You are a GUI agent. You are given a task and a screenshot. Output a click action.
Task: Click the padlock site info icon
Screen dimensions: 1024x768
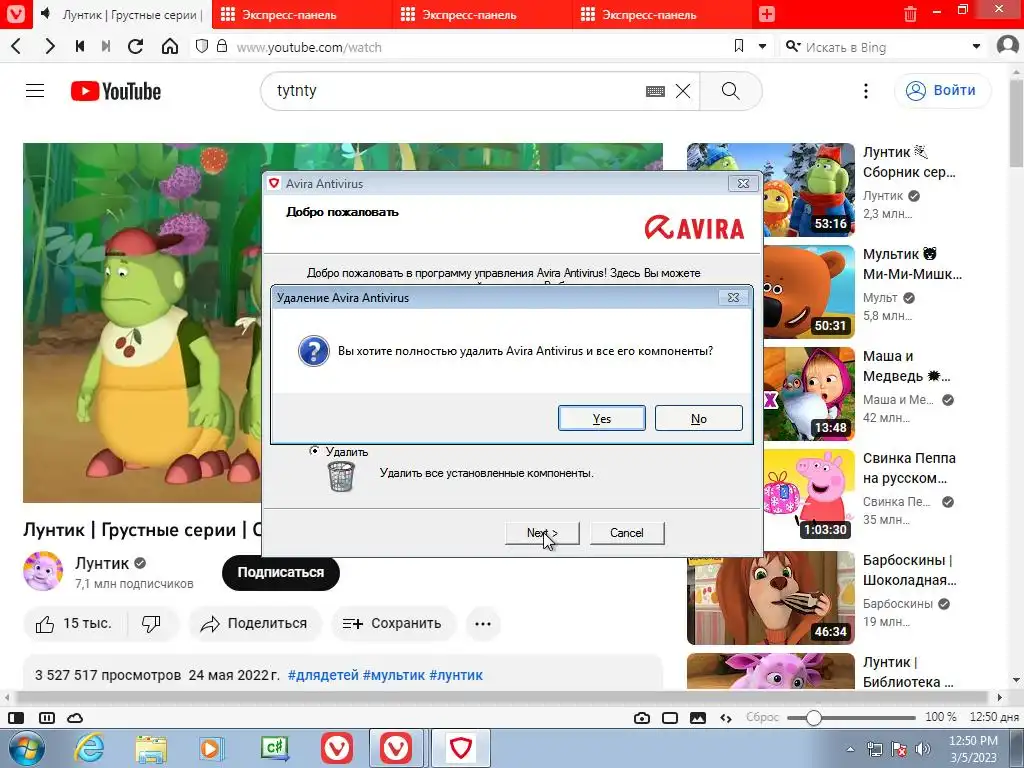(x=222, y=46)
